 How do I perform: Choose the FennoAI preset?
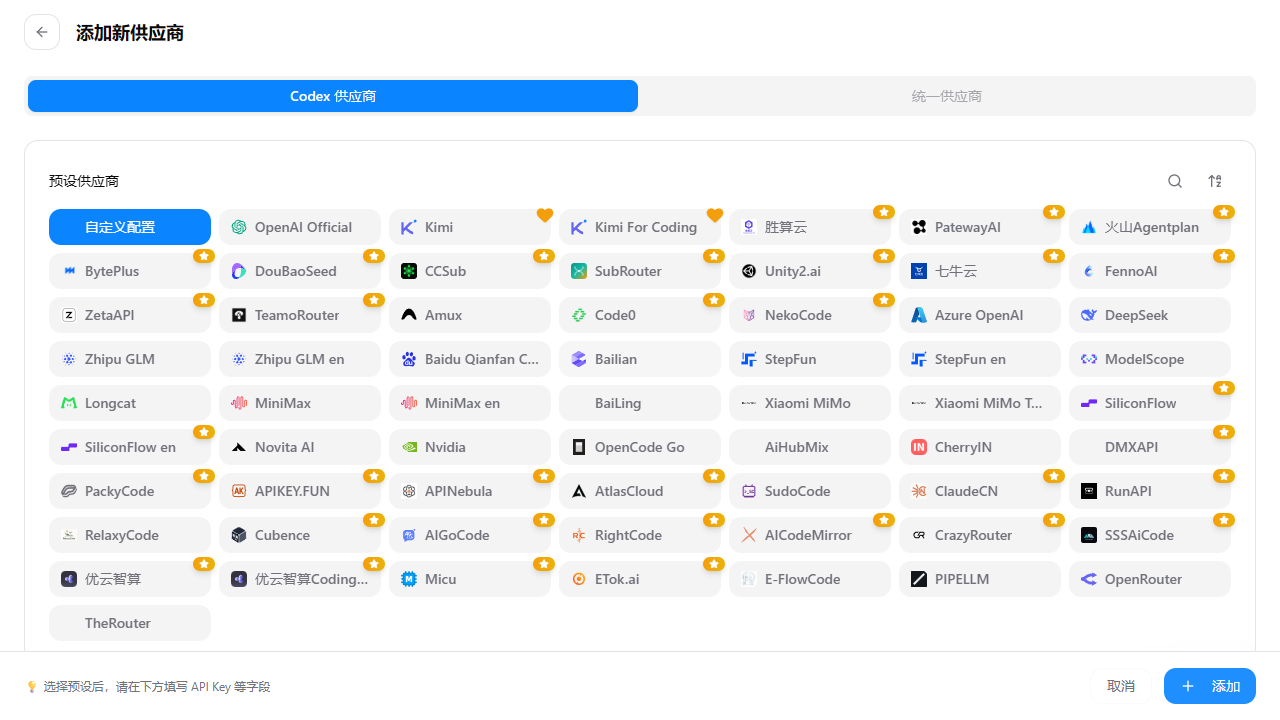[1150, 271]
